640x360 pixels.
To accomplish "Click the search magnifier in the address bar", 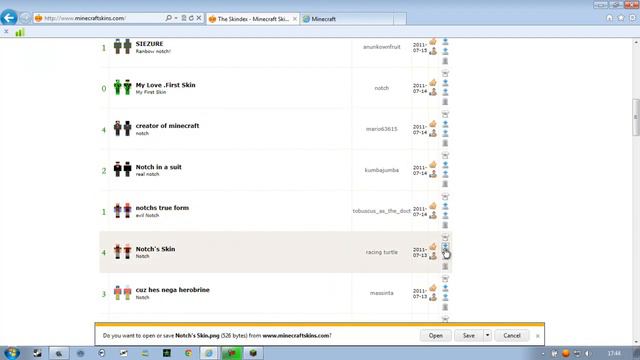I will pos(169,18).
